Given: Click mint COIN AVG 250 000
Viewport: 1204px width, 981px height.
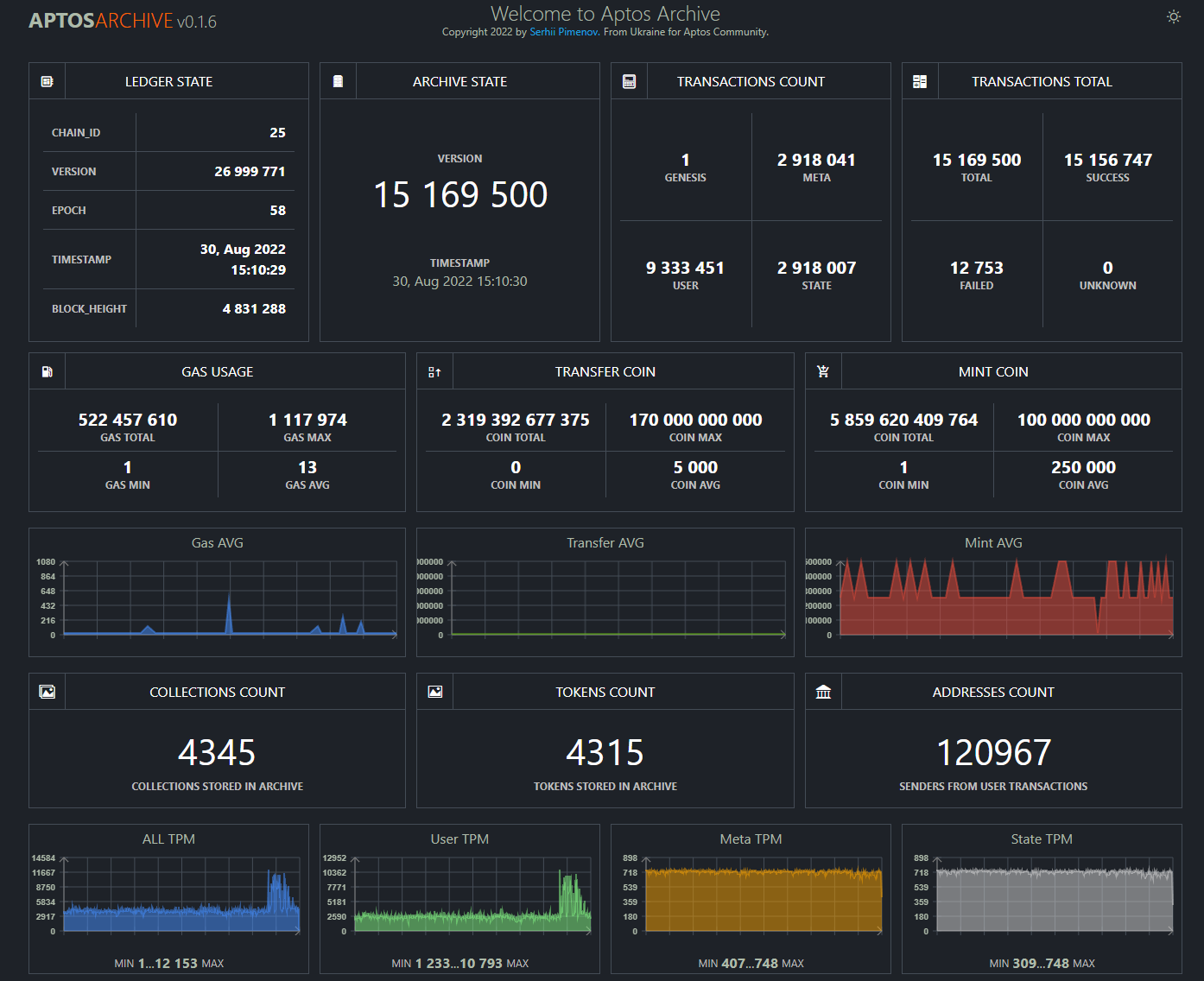Looking at the screenshot, I should (x=1083, y=467).
